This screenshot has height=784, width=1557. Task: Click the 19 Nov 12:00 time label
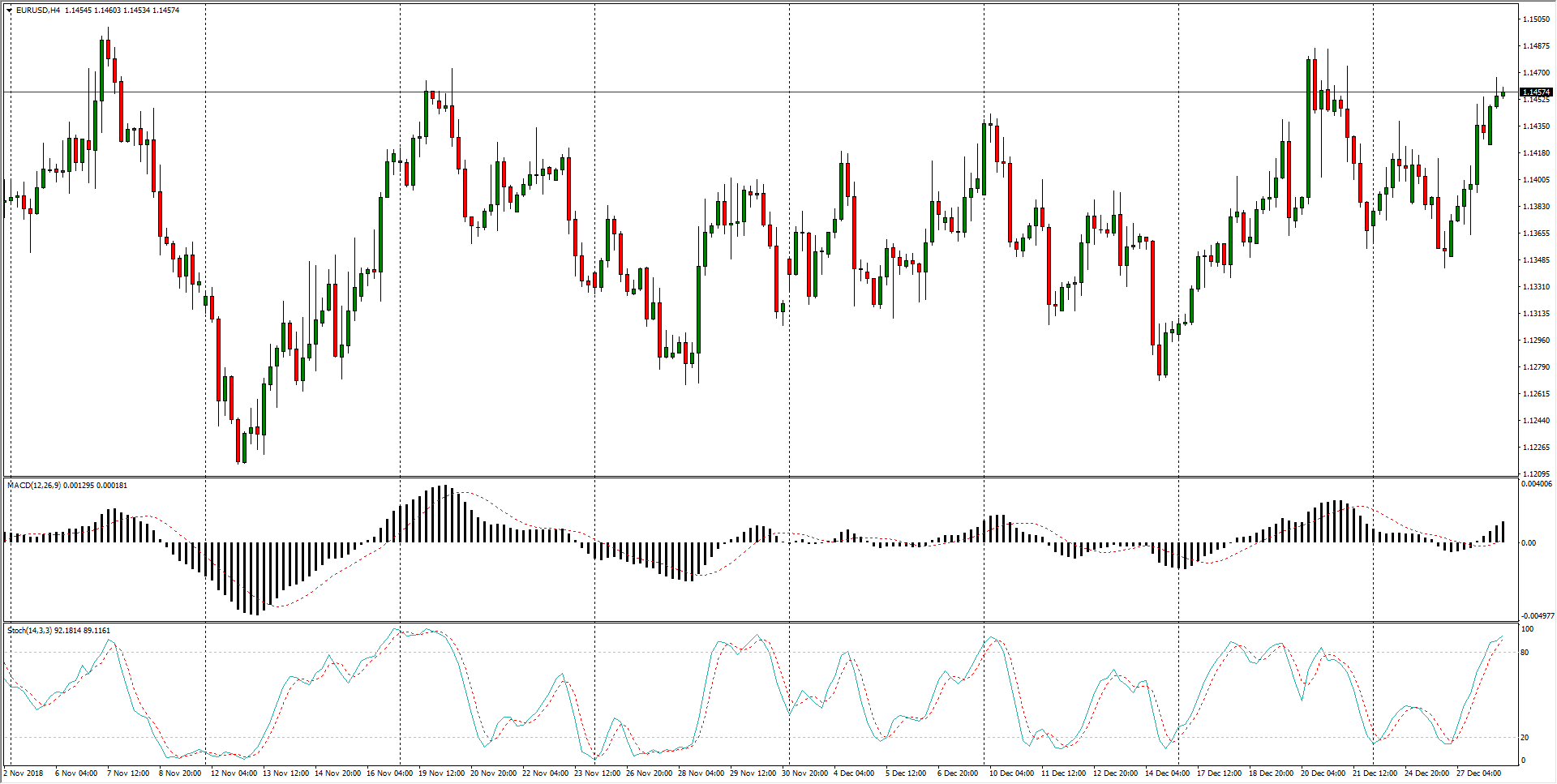[441, 773]
